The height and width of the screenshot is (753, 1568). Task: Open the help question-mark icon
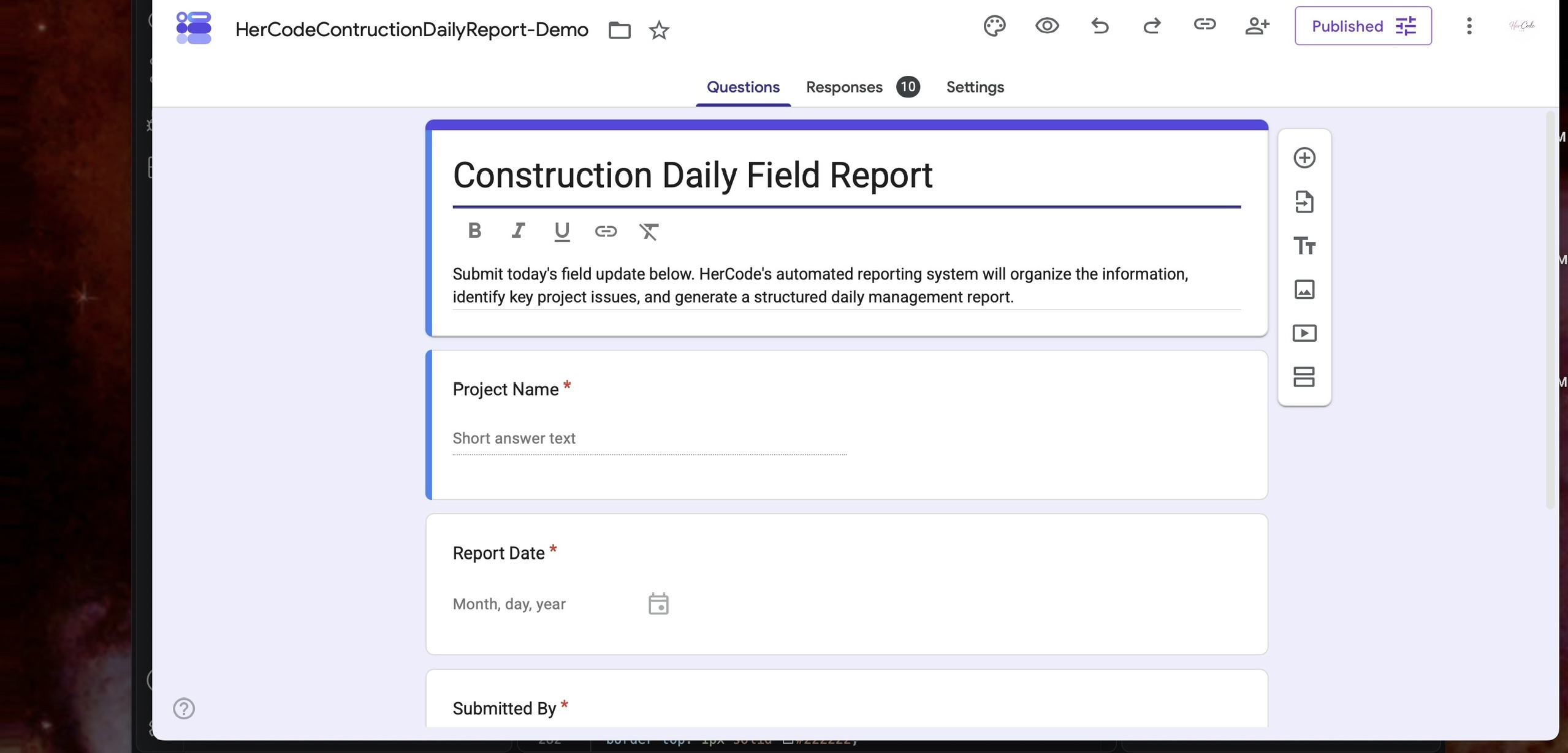pyautogui.click(x=184, y=708)
